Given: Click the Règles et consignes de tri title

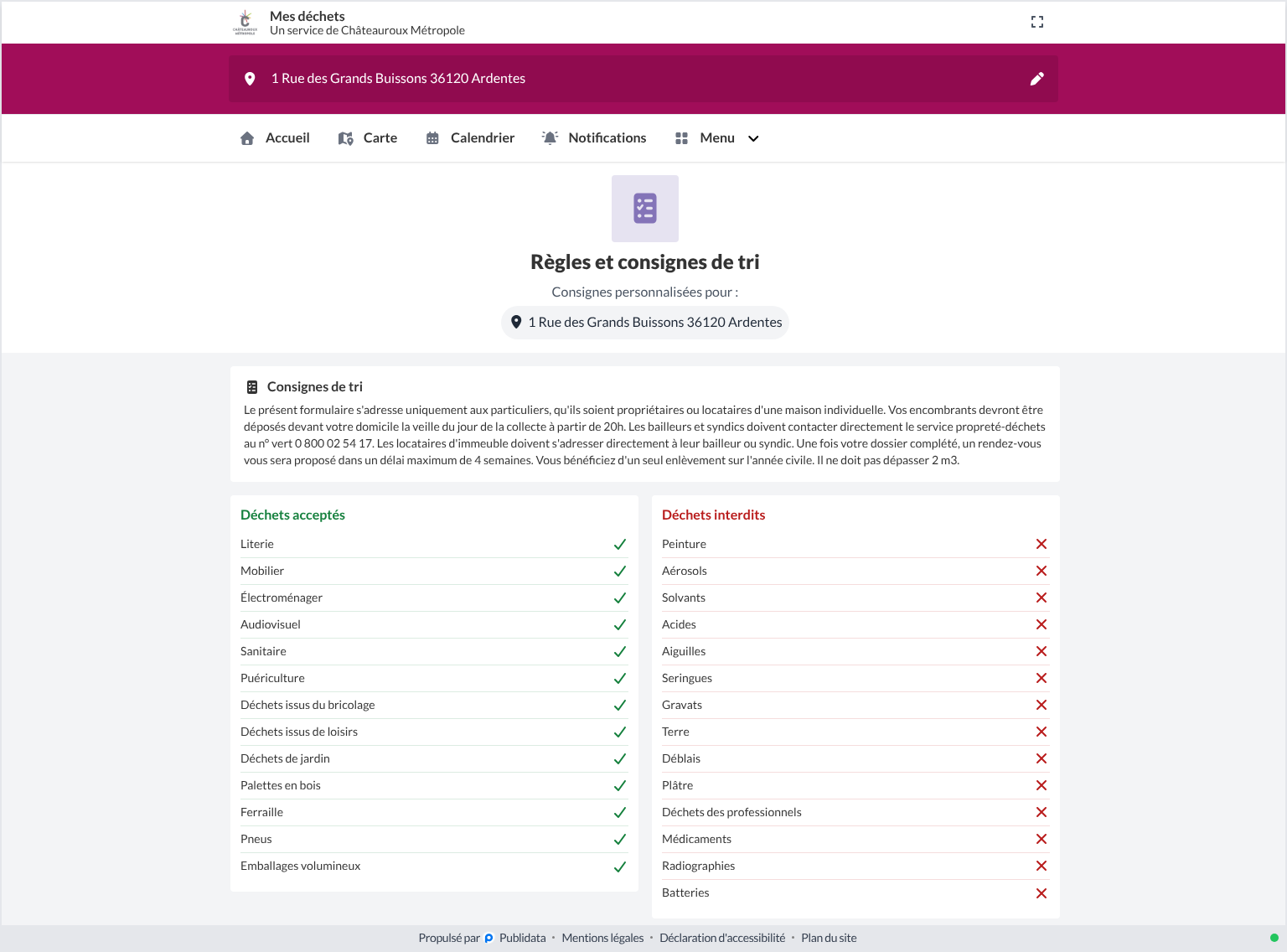Looking at the screenshot, I should 645,262.
